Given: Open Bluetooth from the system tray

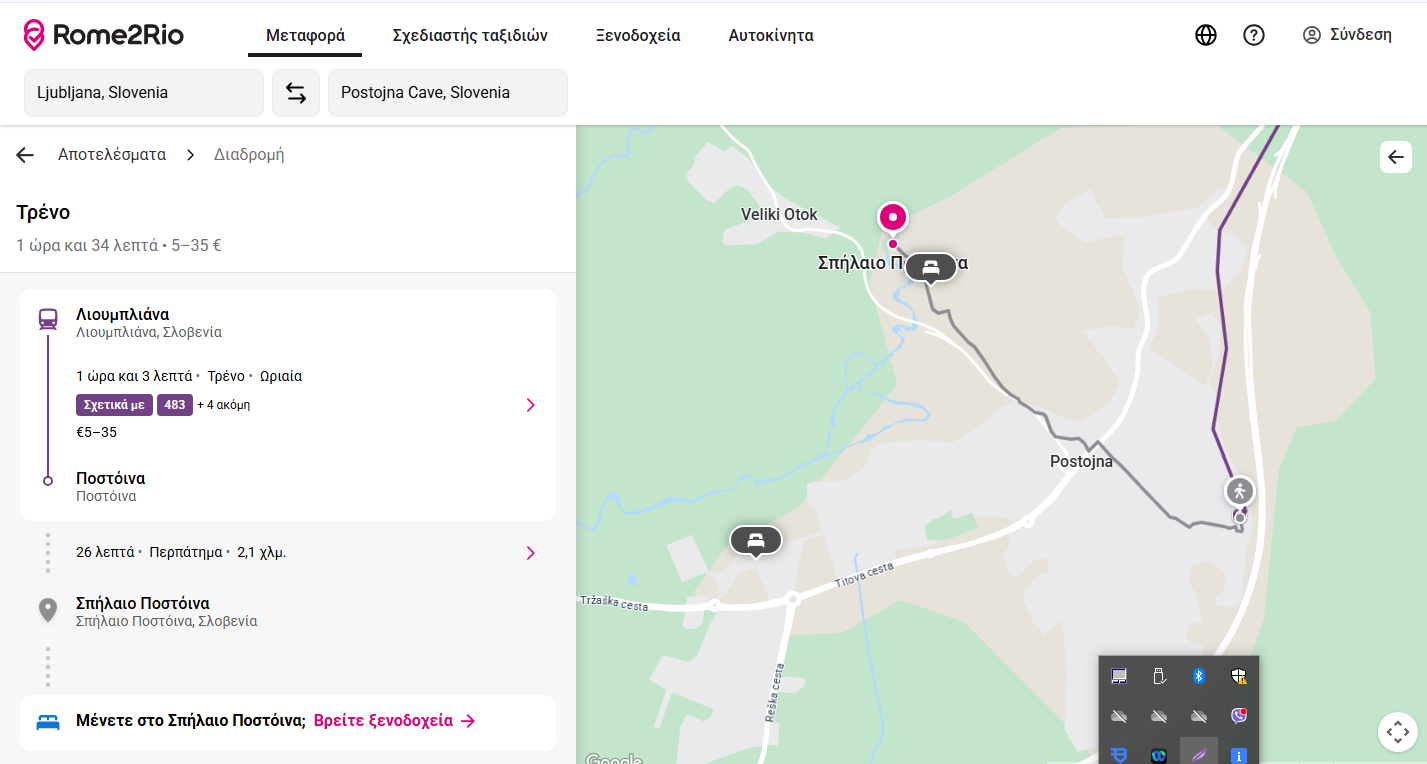Looking at the screenshot, I should [x=1199, y=676].
